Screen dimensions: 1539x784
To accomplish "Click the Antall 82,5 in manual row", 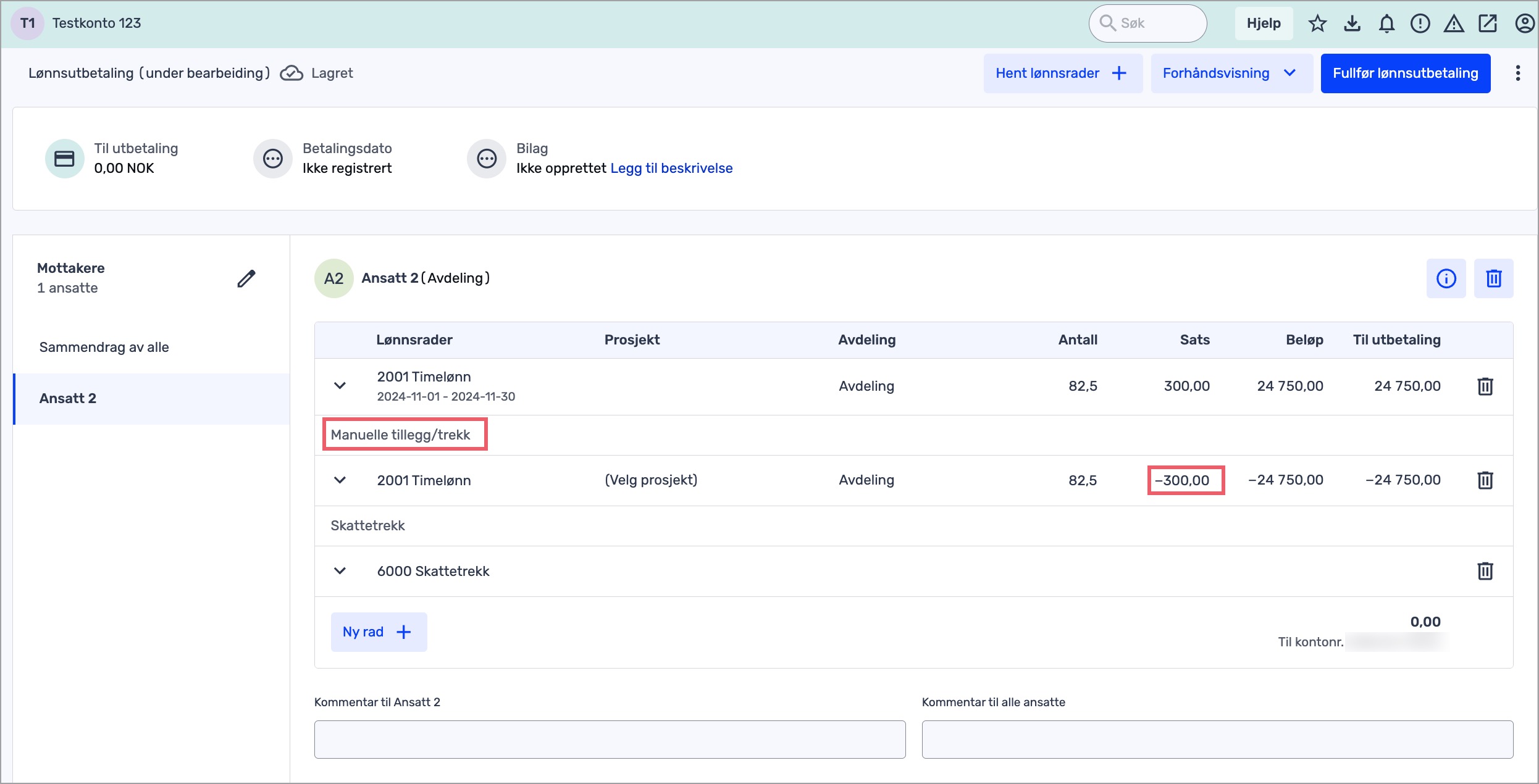I will (x=1083, y=480).
